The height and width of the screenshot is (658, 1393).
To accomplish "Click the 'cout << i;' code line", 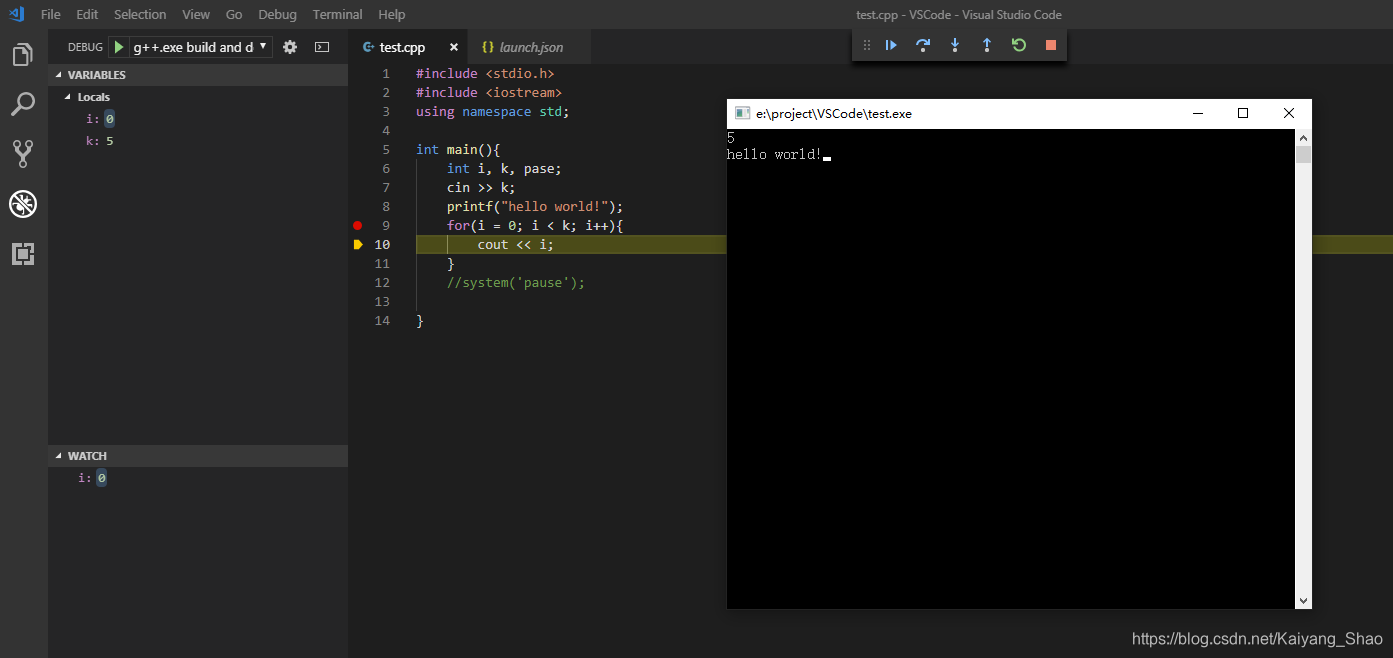I will click(515, 244).
